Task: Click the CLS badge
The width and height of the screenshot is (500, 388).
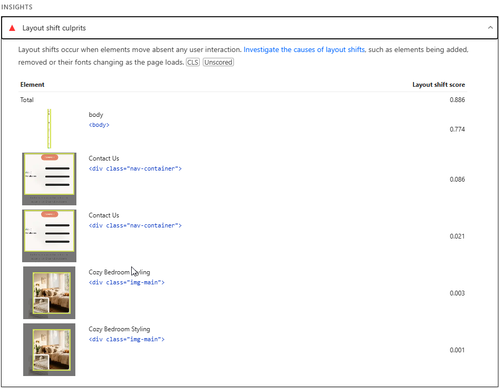Action: click(x=193, y=62)
